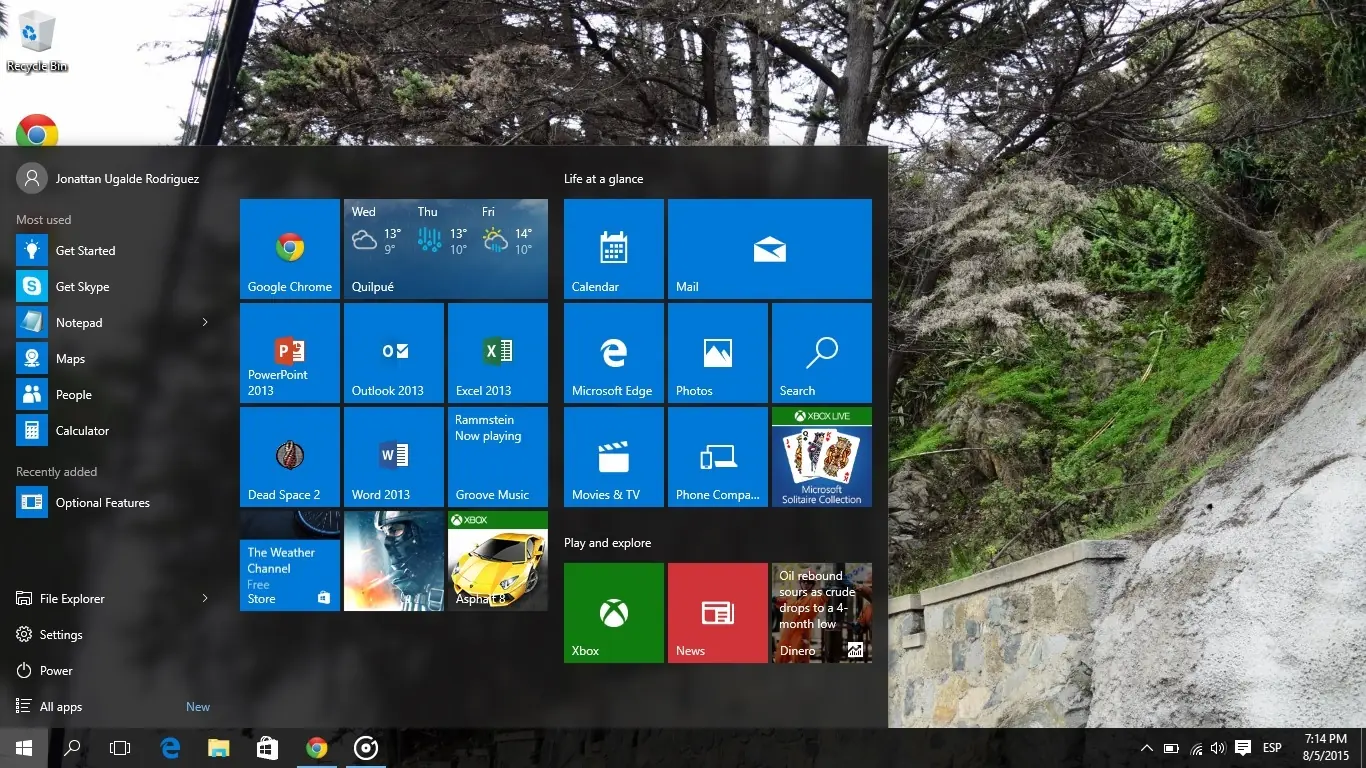Open the Photos tile
The height and width of the screenshot is (768, 1366).
(x=717, y=352)
